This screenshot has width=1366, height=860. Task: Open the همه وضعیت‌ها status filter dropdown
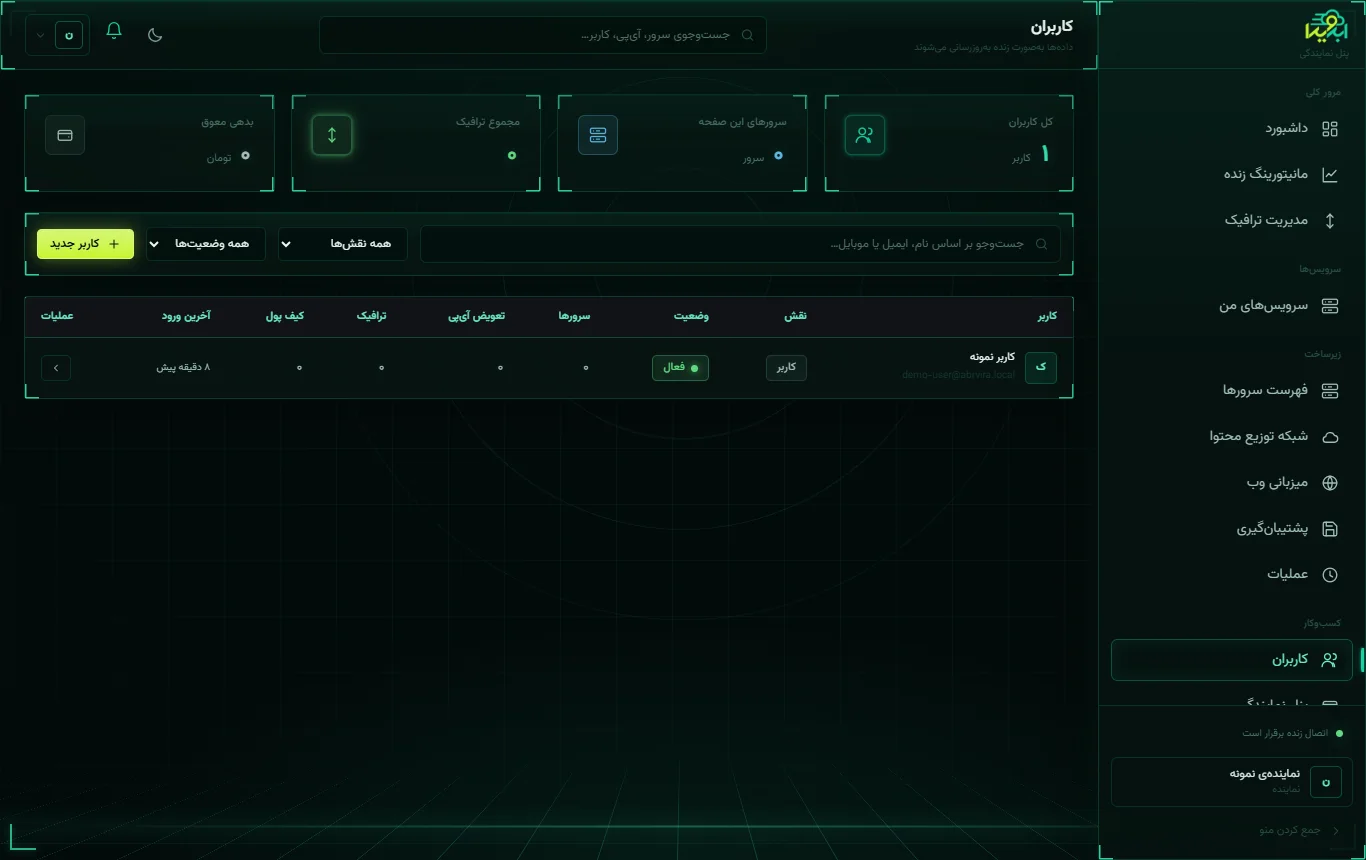coord(206,244)
